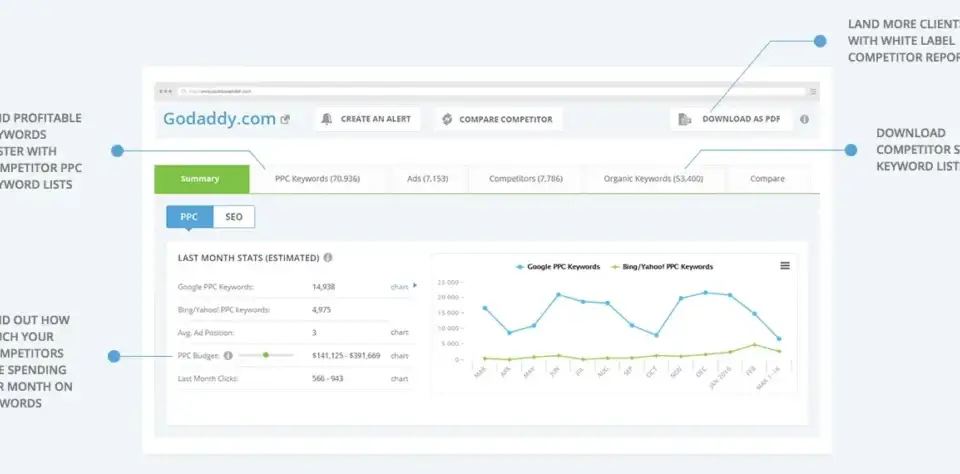Click the Last Month Clicks row label
The height and width of the screenshot is (474, 960).
pos(208,378)
